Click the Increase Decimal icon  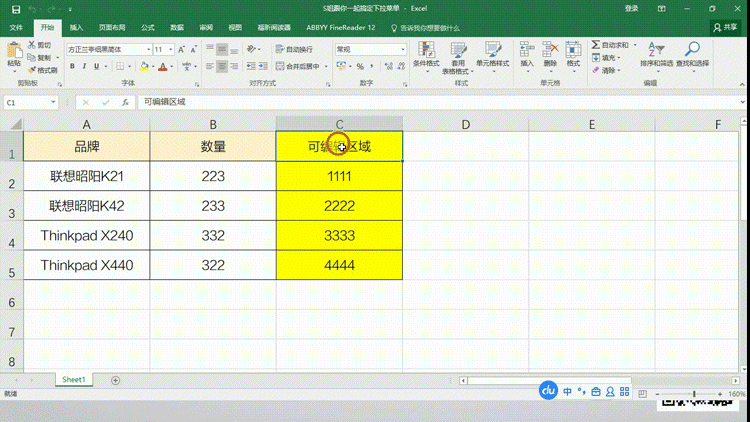pos(388,67)
